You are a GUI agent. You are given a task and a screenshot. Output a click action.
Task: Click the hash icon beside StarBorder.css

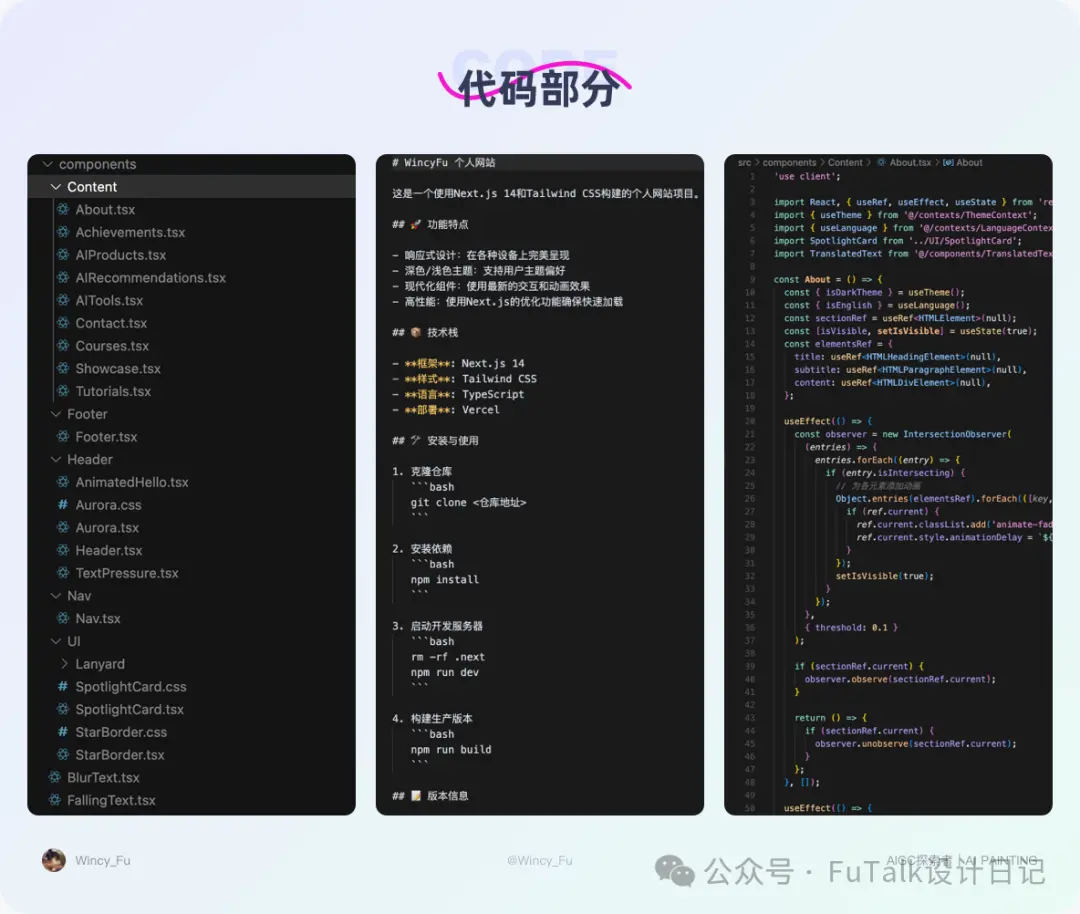(x=63, y=731)
